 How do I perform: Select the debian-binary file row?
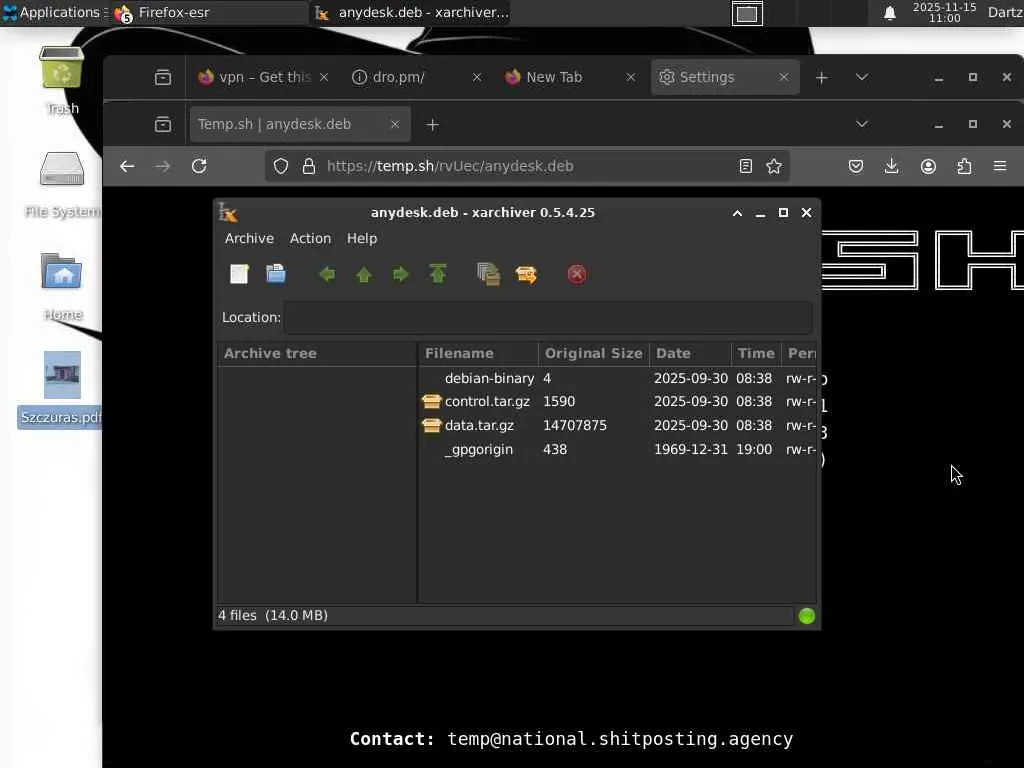point(618,378)
